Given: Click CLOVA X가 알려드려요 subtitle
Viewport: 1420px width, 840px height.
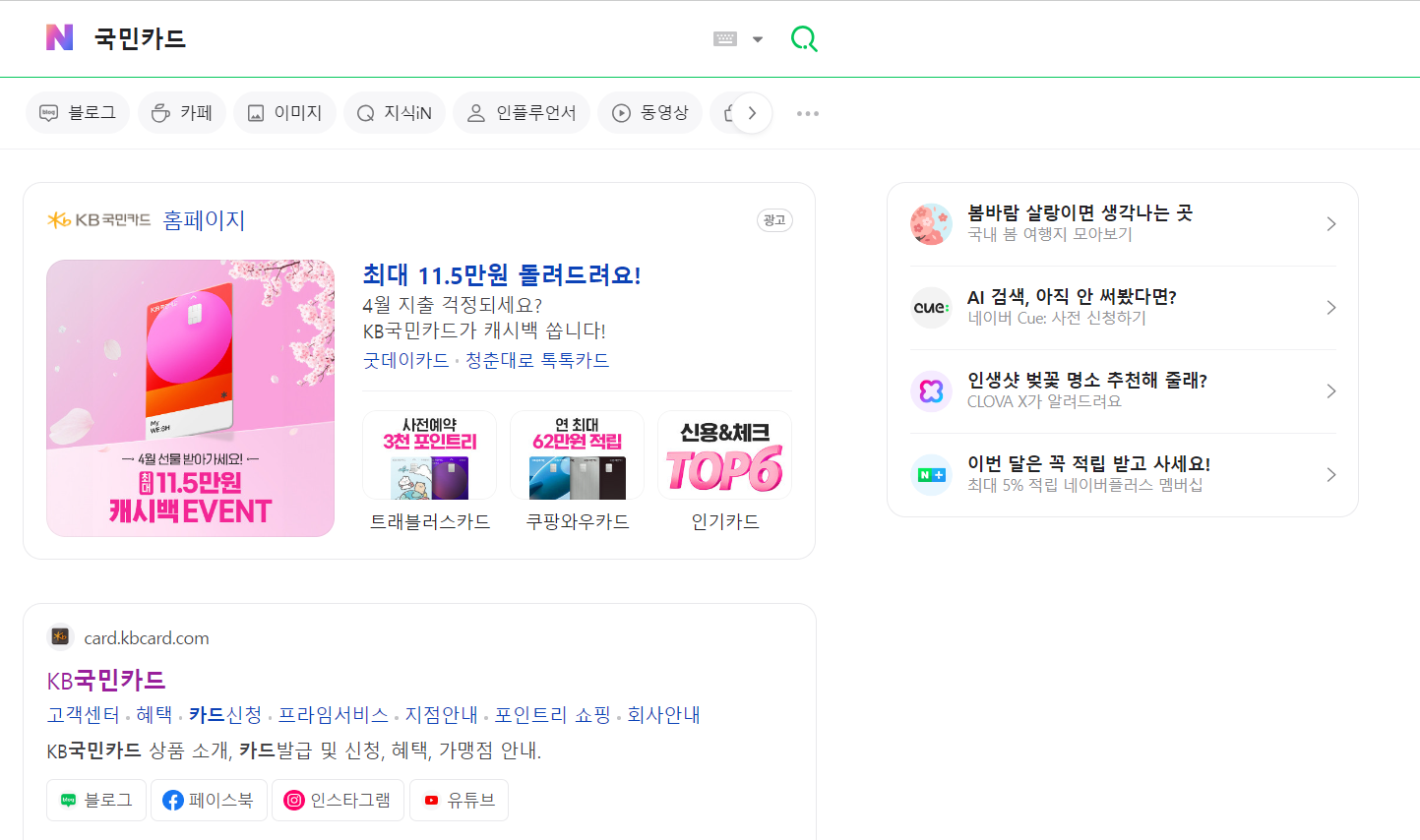Looking at the screenshot, I should (1044, 401).
